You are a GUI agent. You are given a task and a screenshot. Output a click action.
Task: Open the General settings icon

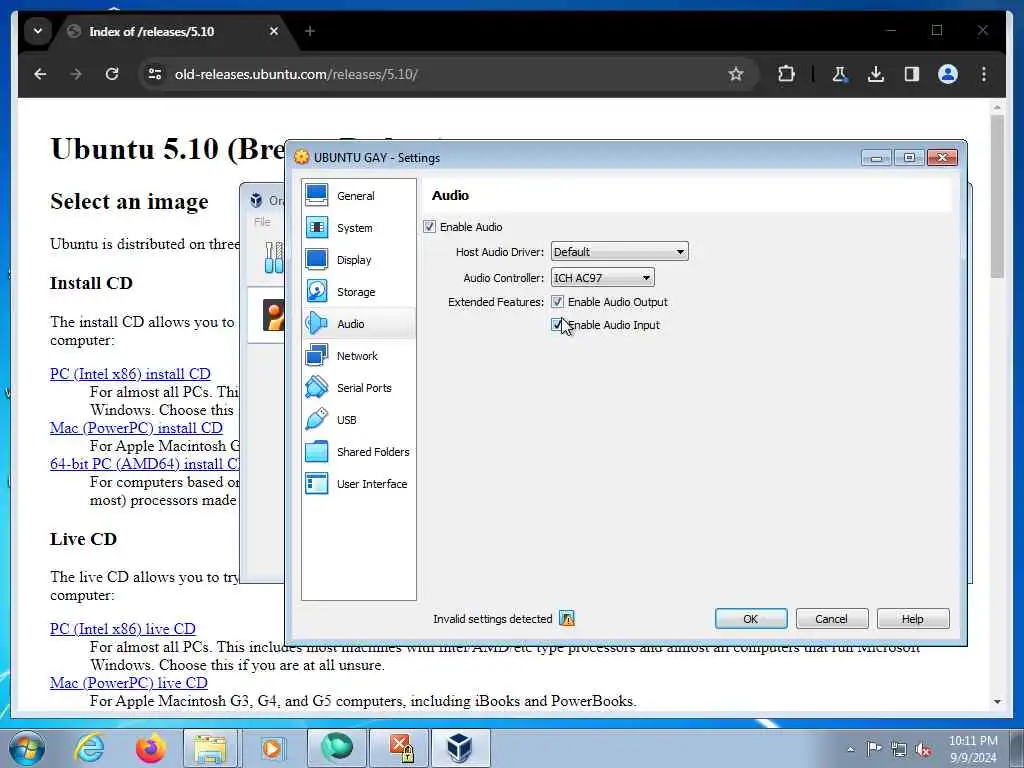[317, 195]
